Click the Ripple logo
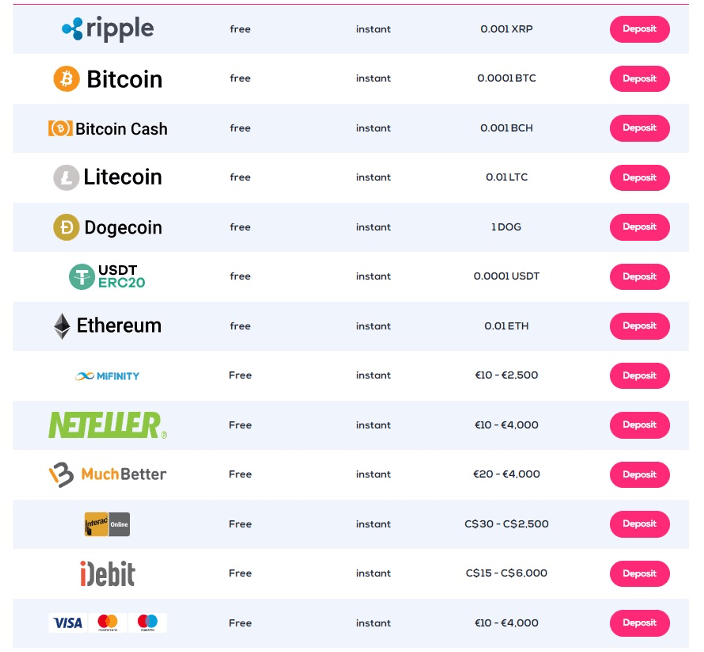 [x=108, y=29]
